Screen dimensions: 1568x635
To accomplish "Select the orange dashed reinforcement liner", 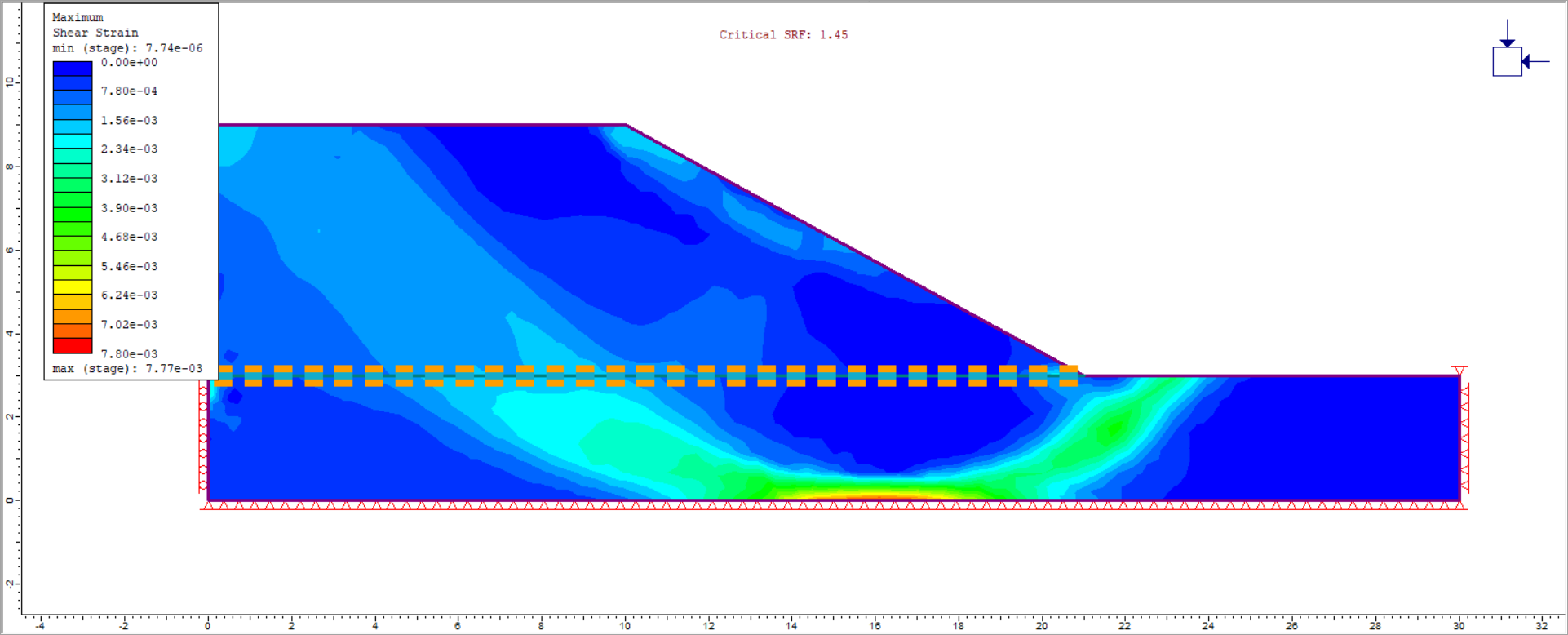I will tap(644, 375).
